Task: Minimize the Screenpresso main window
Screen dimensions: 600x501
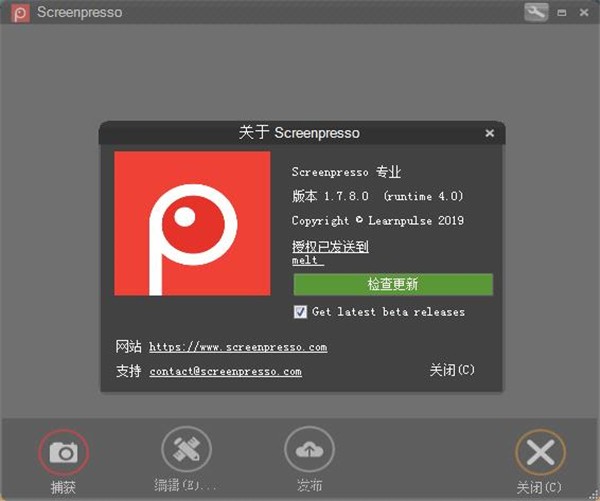Action: [x=562, y=13]
